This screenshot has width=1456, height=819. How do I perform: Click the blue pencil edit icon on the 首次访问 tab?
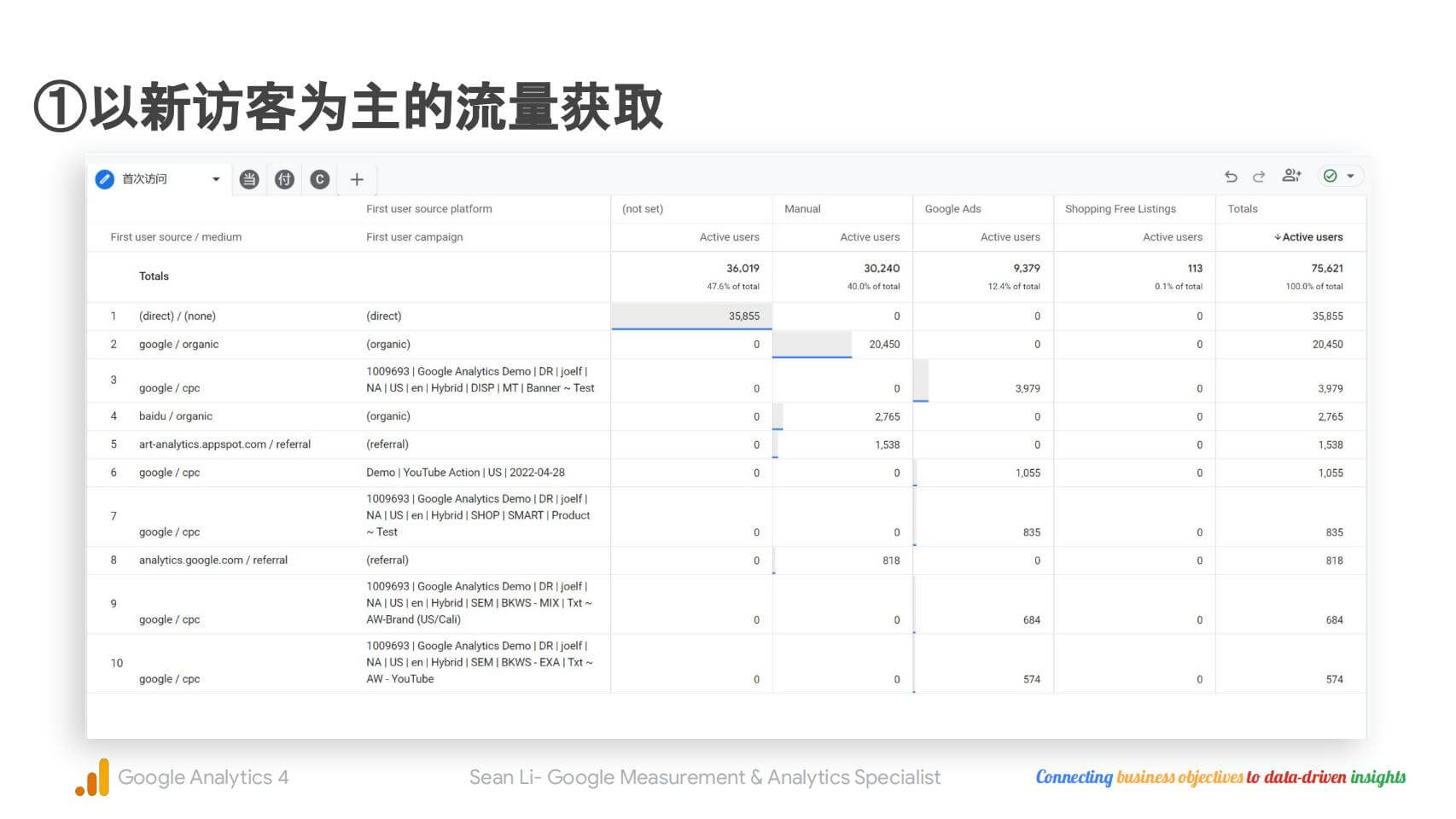105,179
